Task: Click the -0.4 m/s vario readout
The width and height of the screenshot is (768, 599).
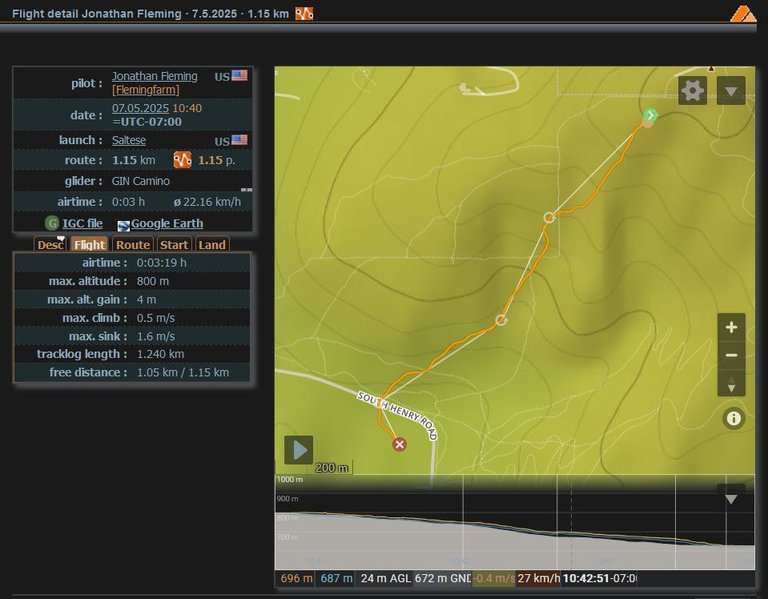Action: pos(494,578)
